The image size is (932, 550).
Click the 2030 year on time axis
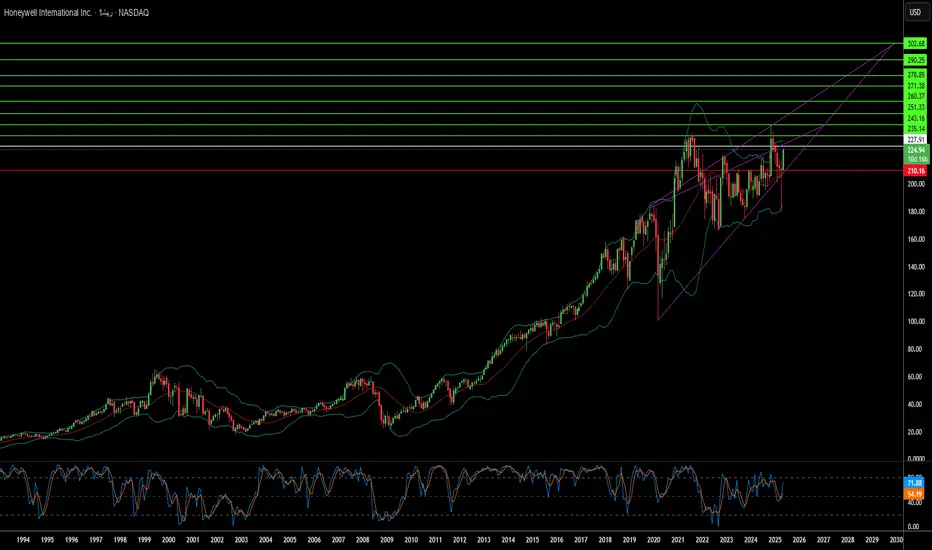896,540
